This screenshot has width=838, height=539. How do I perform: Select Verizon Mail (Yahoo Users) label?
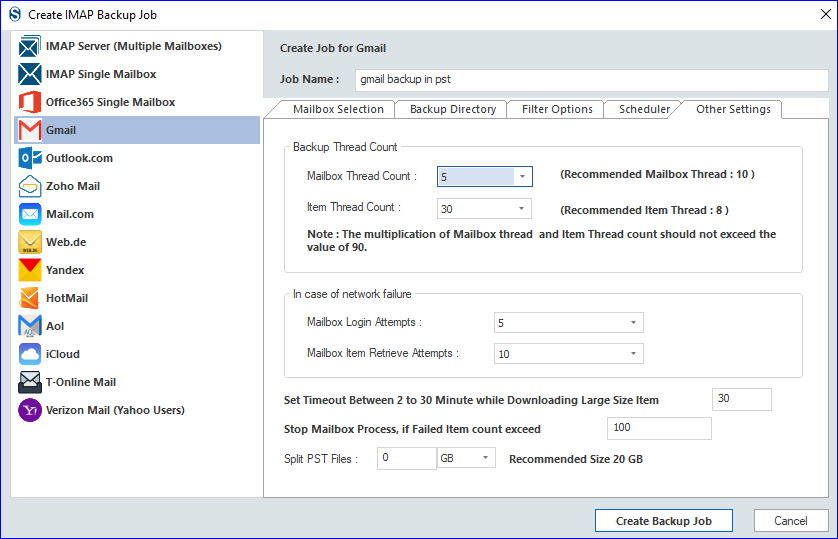tap(115, 410)
